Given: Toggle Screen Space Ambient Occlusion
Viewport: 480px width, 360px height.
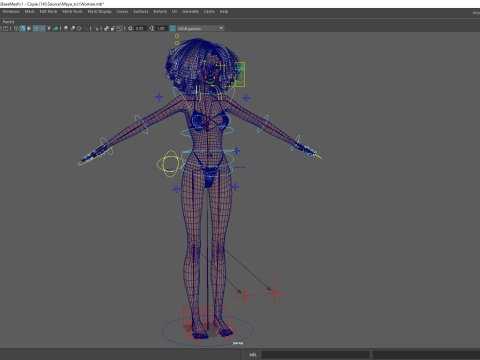Looking at the screenshot, I should pos(66,28).
